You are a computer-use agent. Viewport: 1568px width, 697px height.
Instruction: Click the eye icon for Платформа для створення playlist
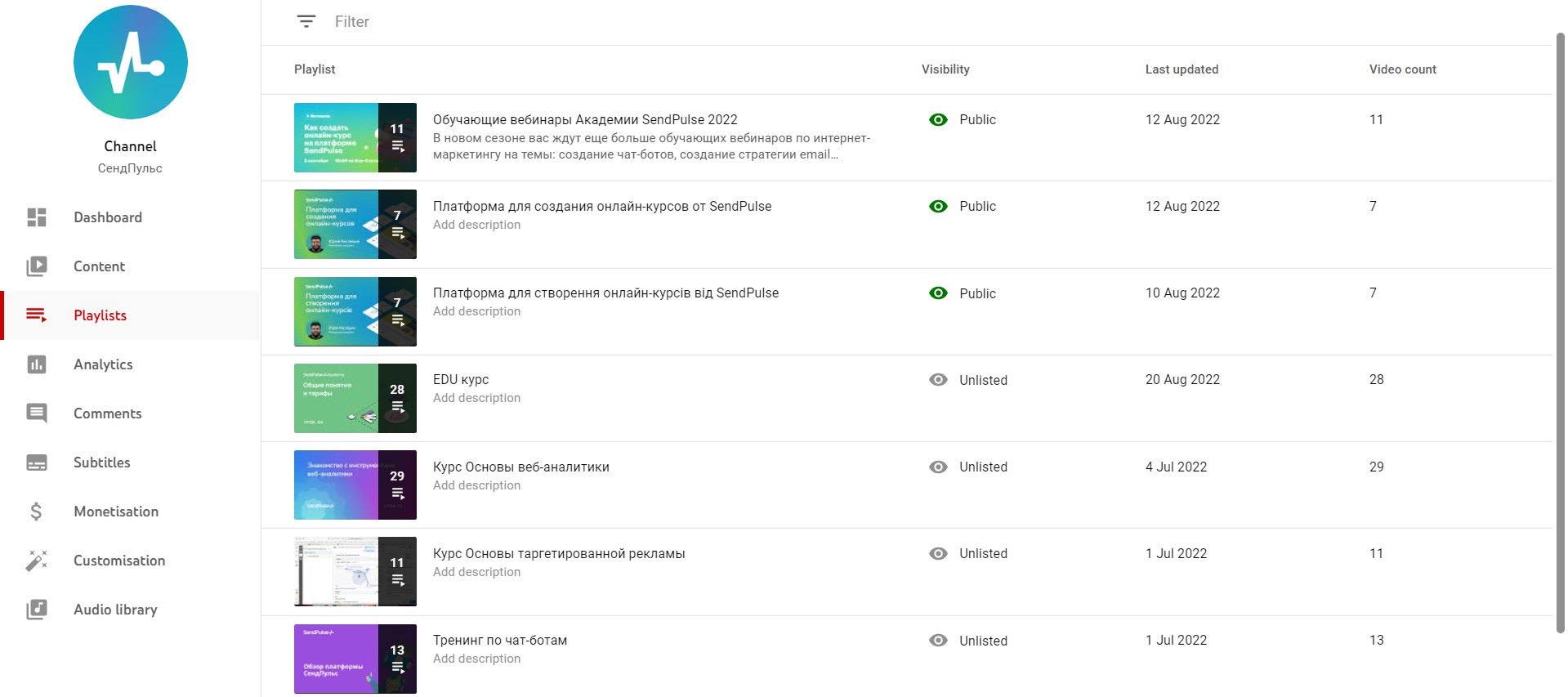(939, 293)
